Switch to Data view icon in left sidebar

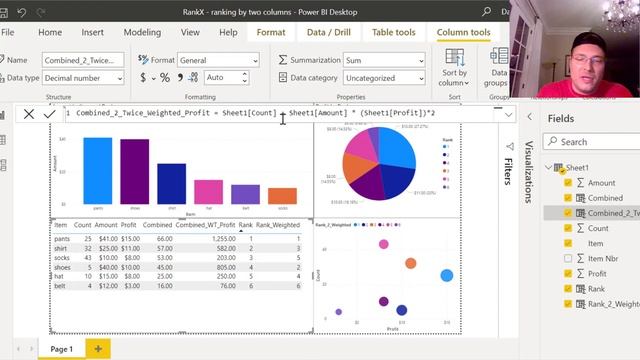tap(3, 140)
